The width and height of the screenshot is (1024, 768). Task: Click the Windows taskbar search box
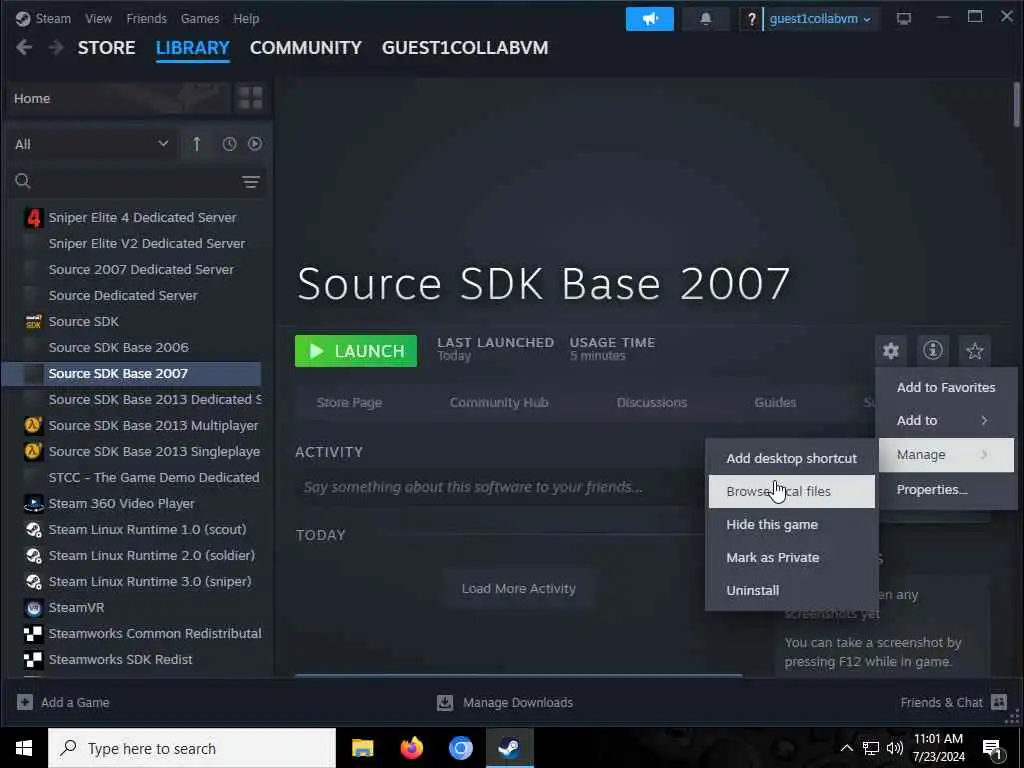pyautogui.click(x=192, y=748)
